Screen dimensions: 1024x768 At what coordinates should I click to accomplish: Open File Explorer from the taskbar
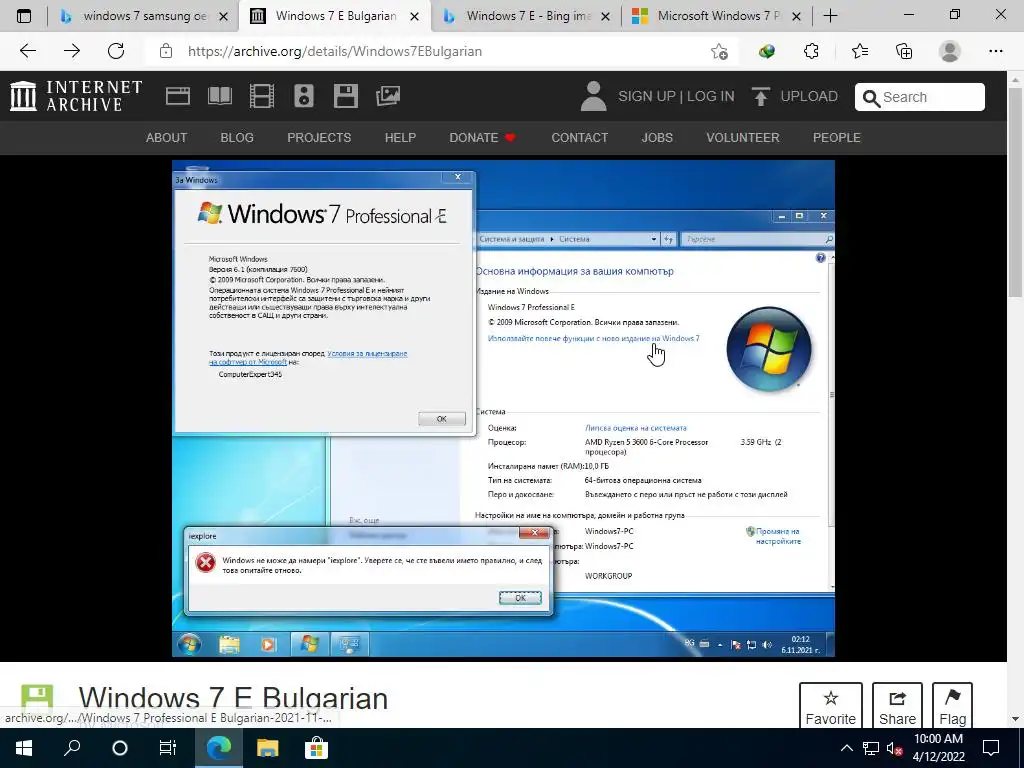pos(267,748)
